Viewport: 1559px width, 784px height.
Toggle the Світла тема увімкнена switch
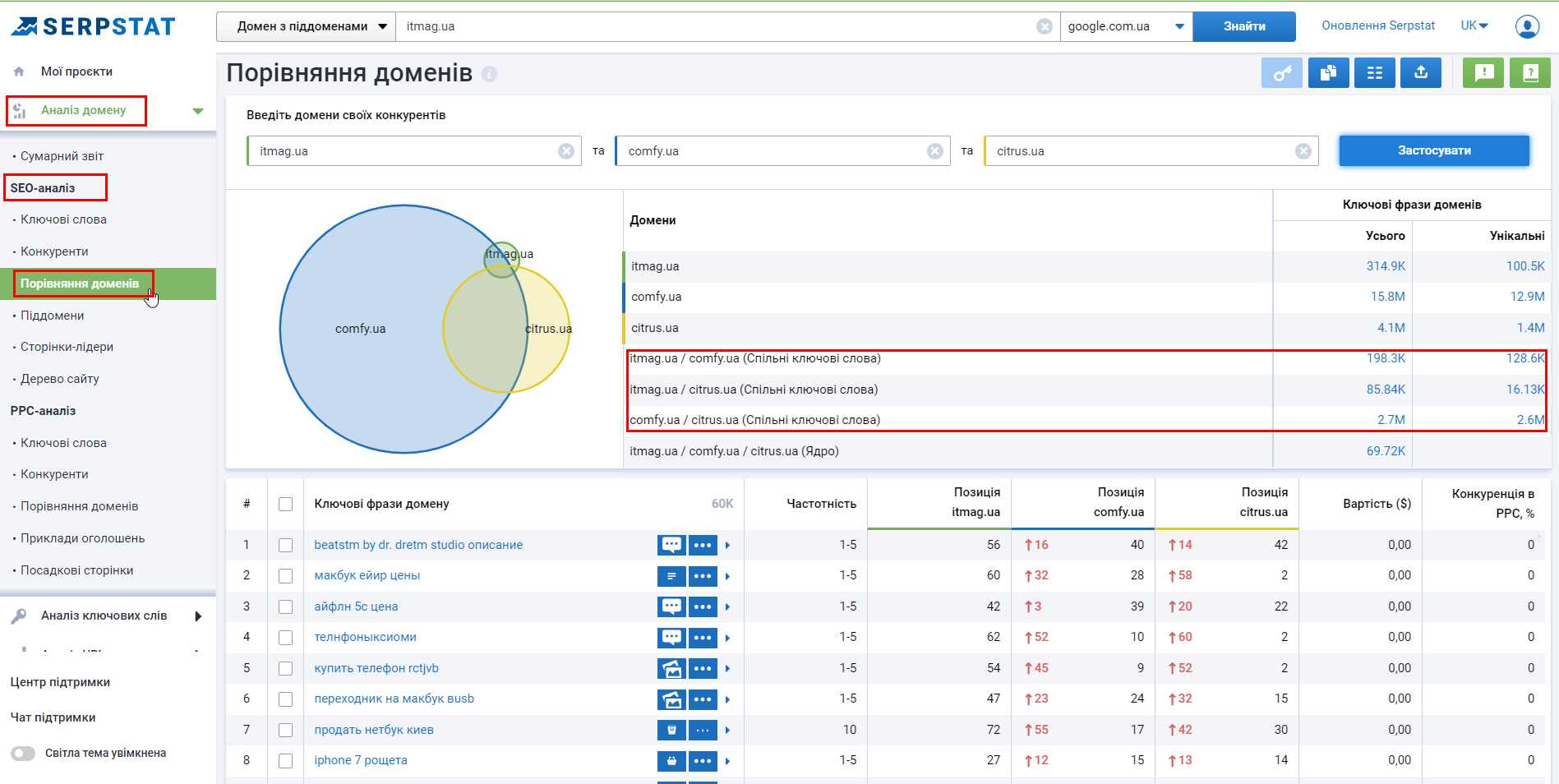(x=23, y=754)
